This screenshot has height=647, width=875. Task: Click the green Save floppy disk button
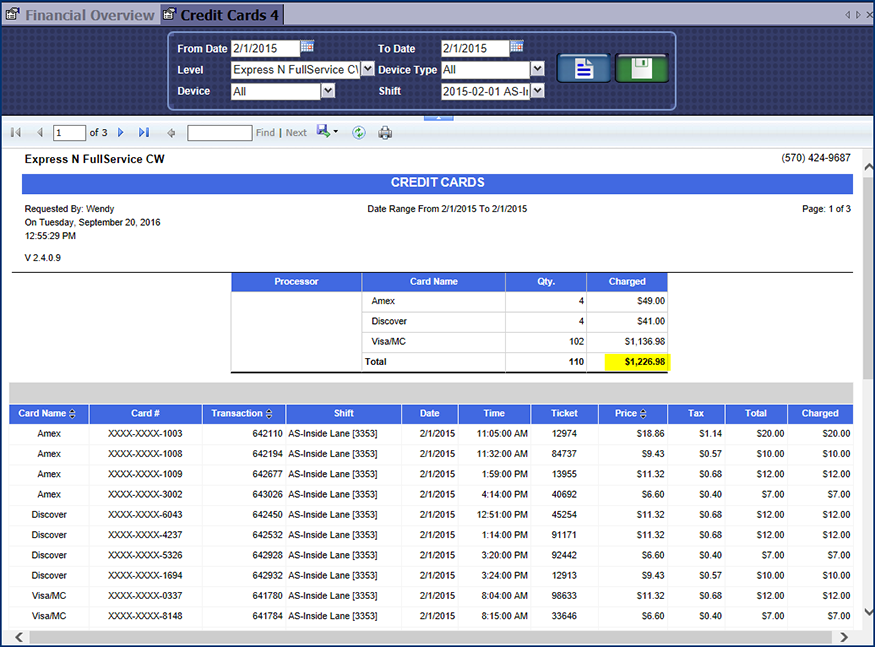coord(641,68)
